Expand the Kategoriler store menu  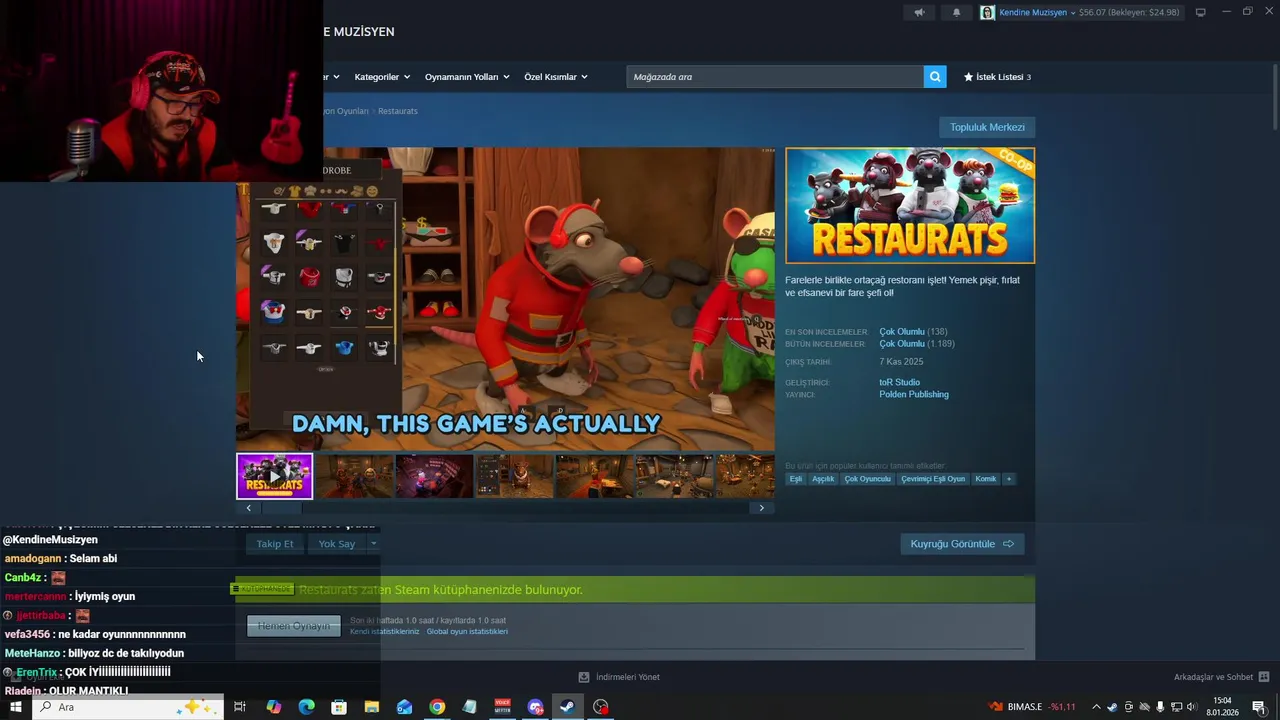381,77
